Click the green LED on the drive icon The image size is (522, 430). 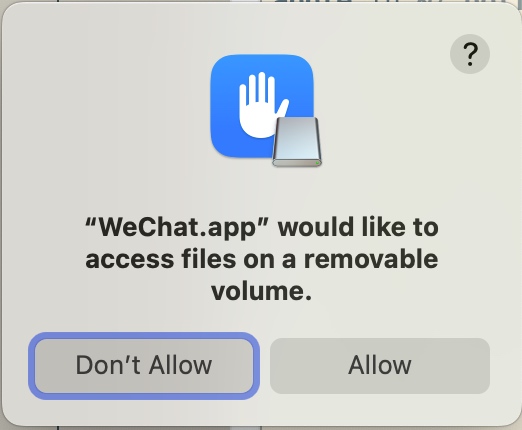point(317,163)
